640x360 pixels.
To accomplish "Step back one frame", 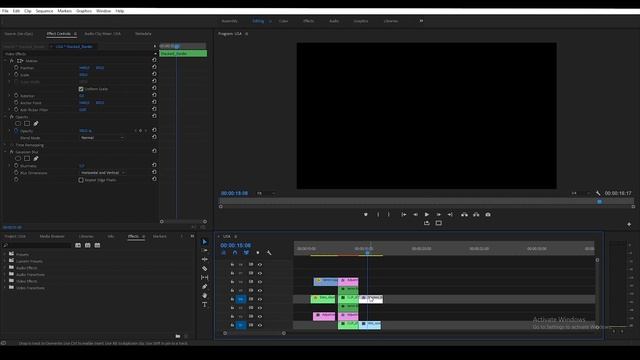I will [415, 214].
